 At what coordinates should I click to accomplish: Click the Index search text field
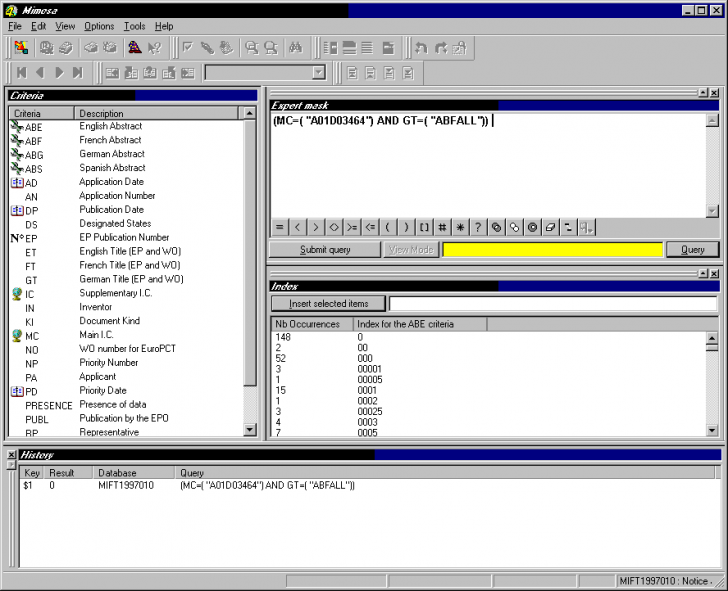pyautogui.click(x=553, y=304)
